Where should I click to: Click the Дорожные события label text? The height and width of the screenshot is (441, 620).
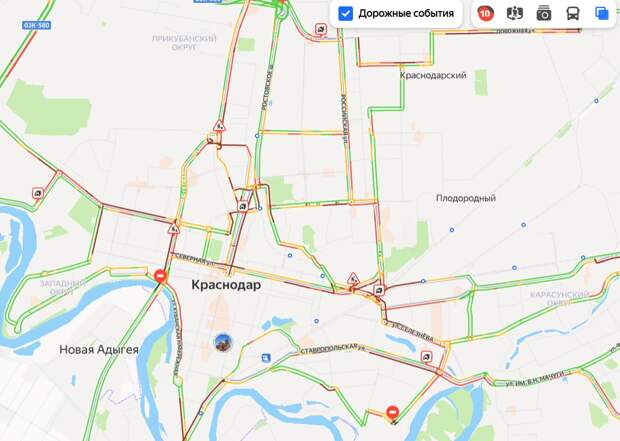pos(406,14)
